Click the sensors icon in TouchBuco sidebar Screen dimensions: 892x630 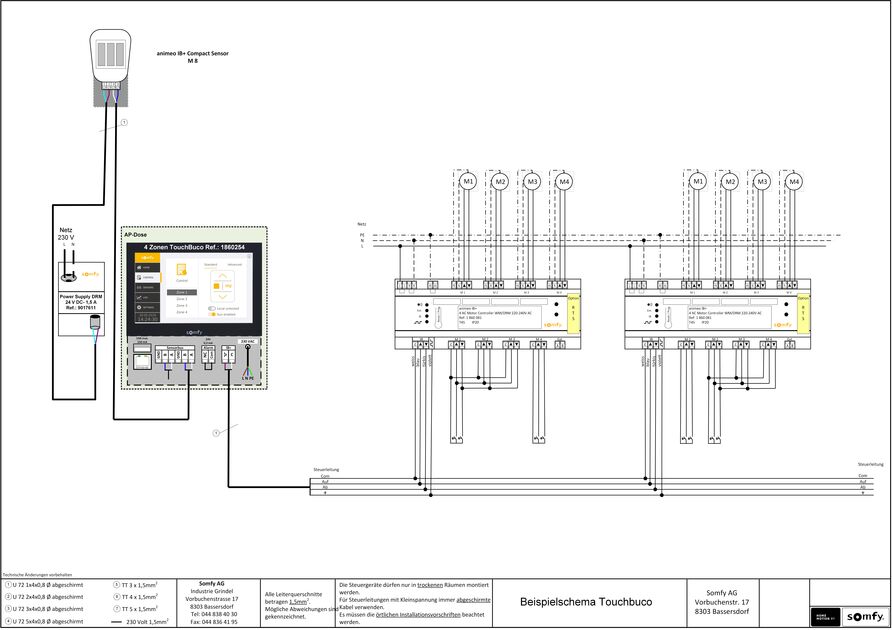pos(139,287)
